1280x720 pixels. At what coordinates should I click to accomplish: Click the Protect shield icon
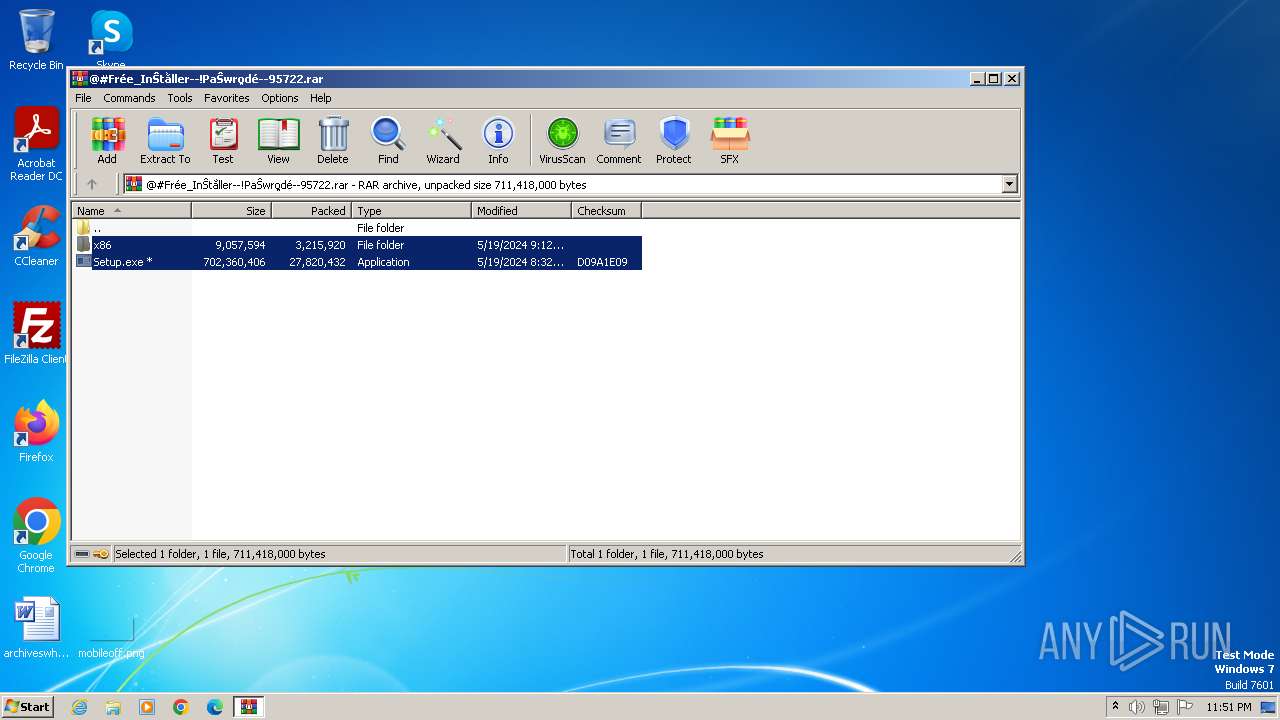(674, 140)
